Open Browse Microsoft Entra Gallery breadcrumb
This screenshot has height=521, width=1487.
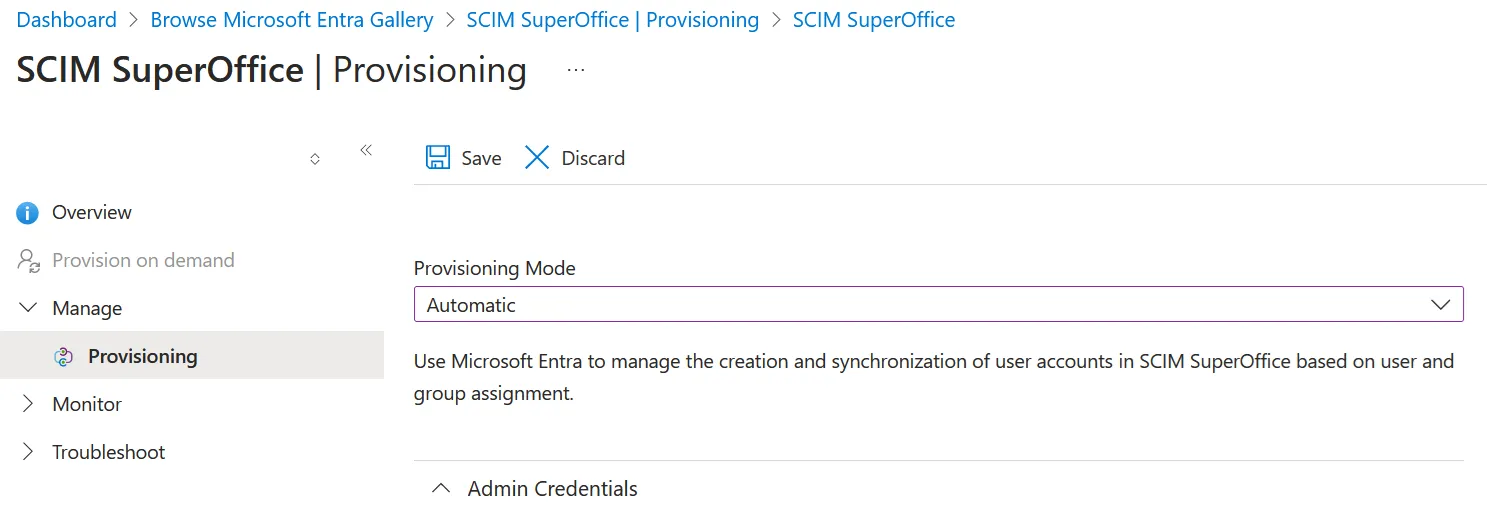click(x=292, y=20)
